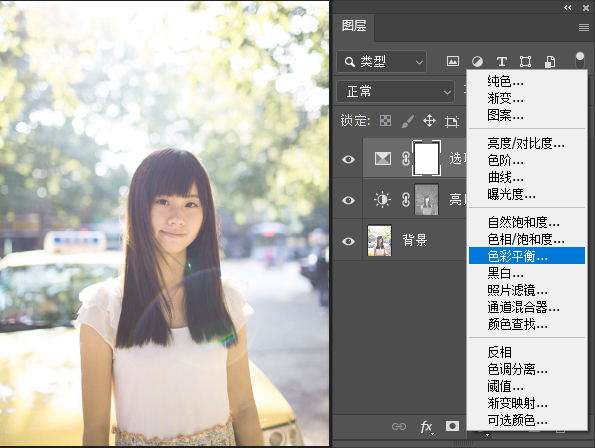595x448 pixels.
Task: Add layer mask icon at bottom
Action: click(452, 426)
